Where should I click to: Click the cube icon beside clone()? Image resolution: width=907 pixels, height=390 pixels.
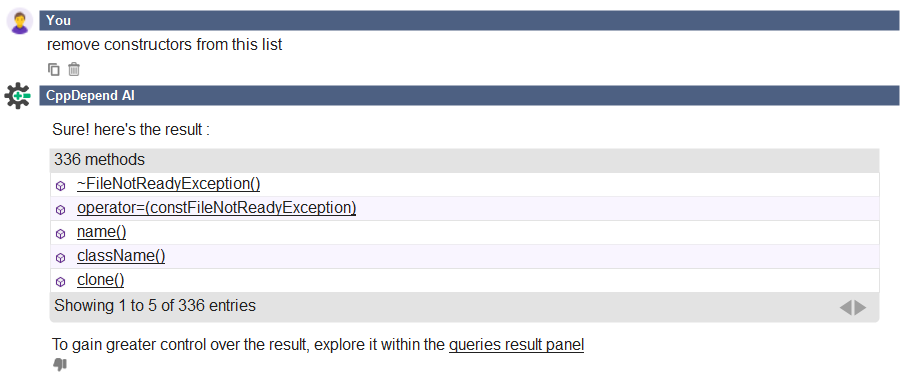tap(61, 282)
